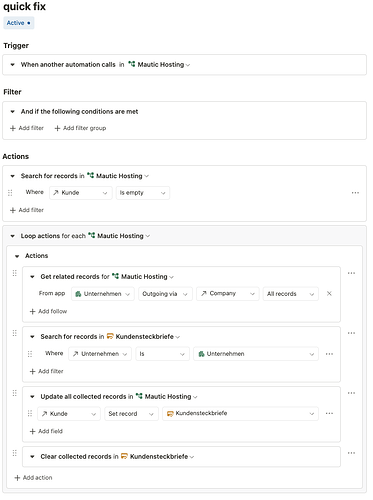Open more options for Clear collected records action
This screenshot has width=373, height=500.
351,453
